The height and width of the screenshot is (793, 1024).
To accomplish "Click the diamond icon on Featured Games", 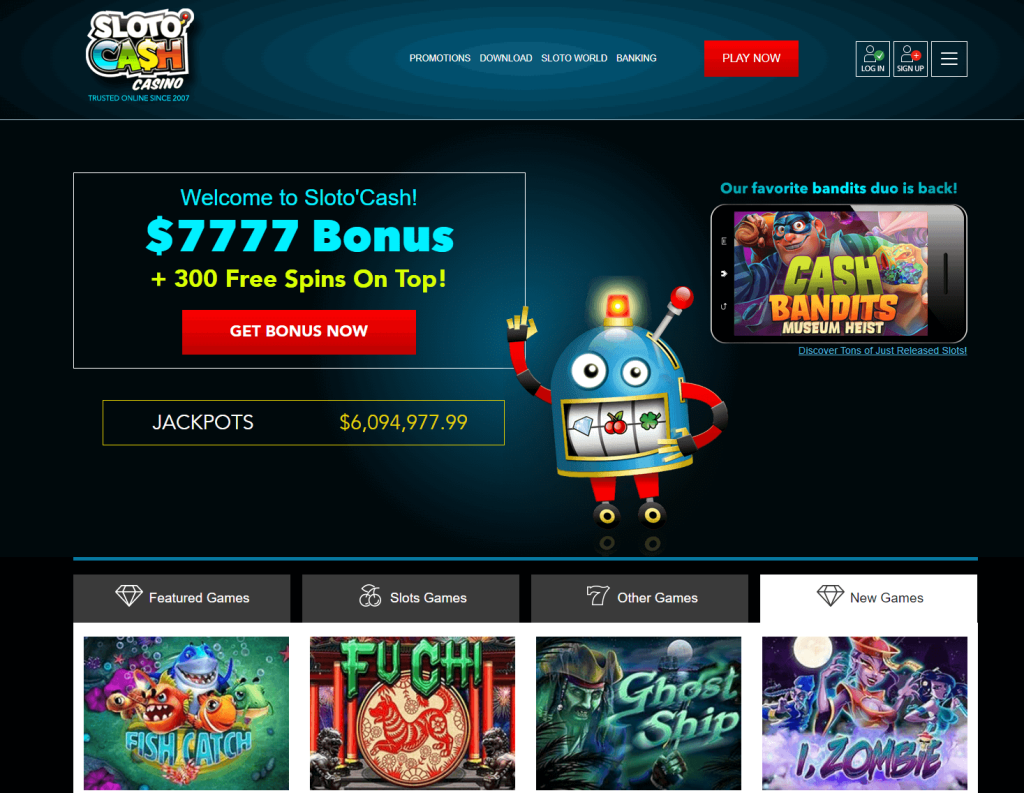I will coord(129,595).
